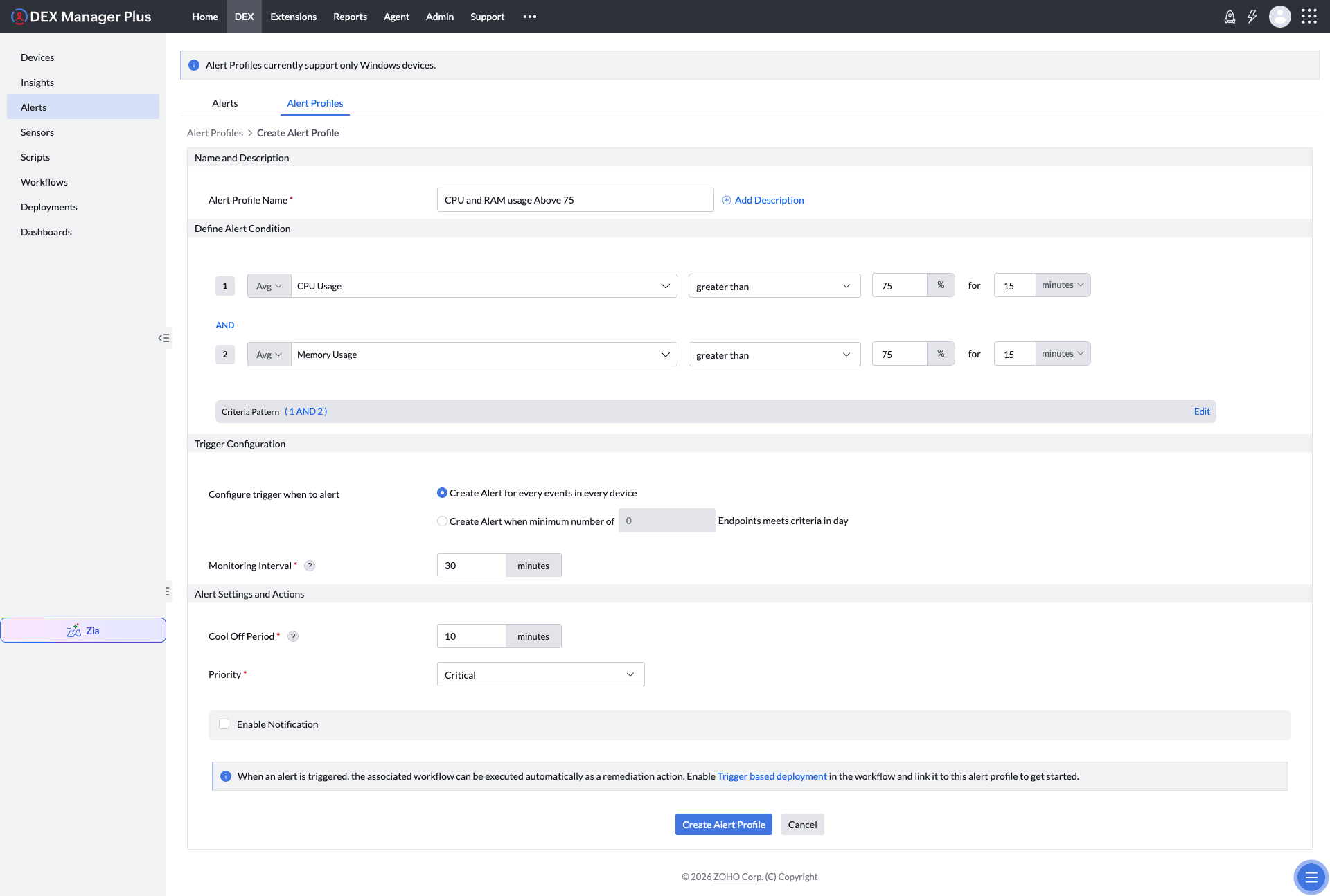The image size is (1330, 896).
Task: Click the plus icon beside Add Description
Action: (727, 200)
